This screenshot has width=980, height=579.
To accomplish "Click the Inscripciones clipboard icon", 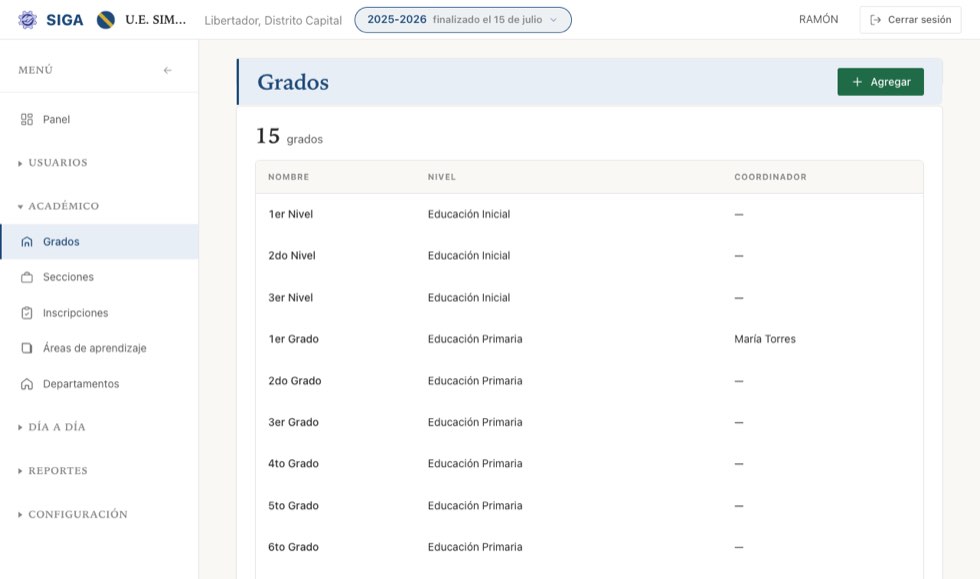I will pos(27,313).
